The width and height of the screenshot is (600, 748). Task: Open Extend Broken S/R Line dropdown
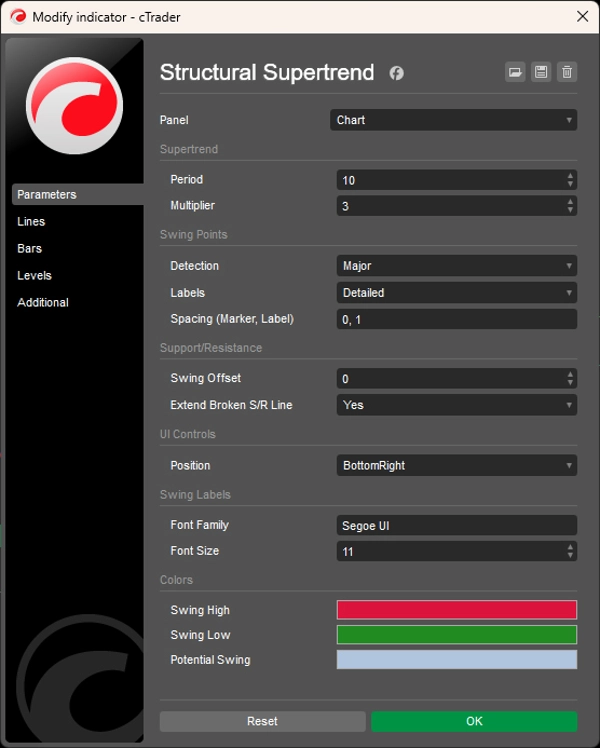(x=457, y=405)
